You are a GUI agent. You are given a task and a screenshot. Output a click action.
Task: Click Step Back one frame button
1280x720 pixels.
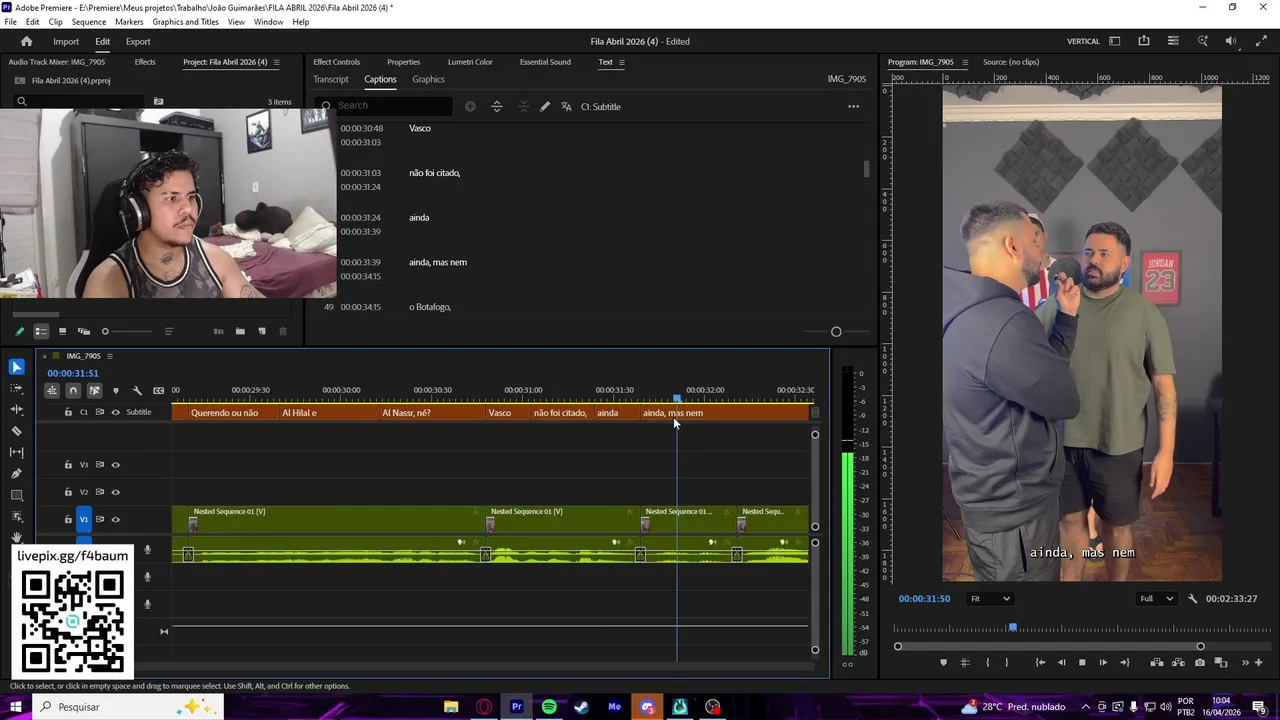[1061, 662]
